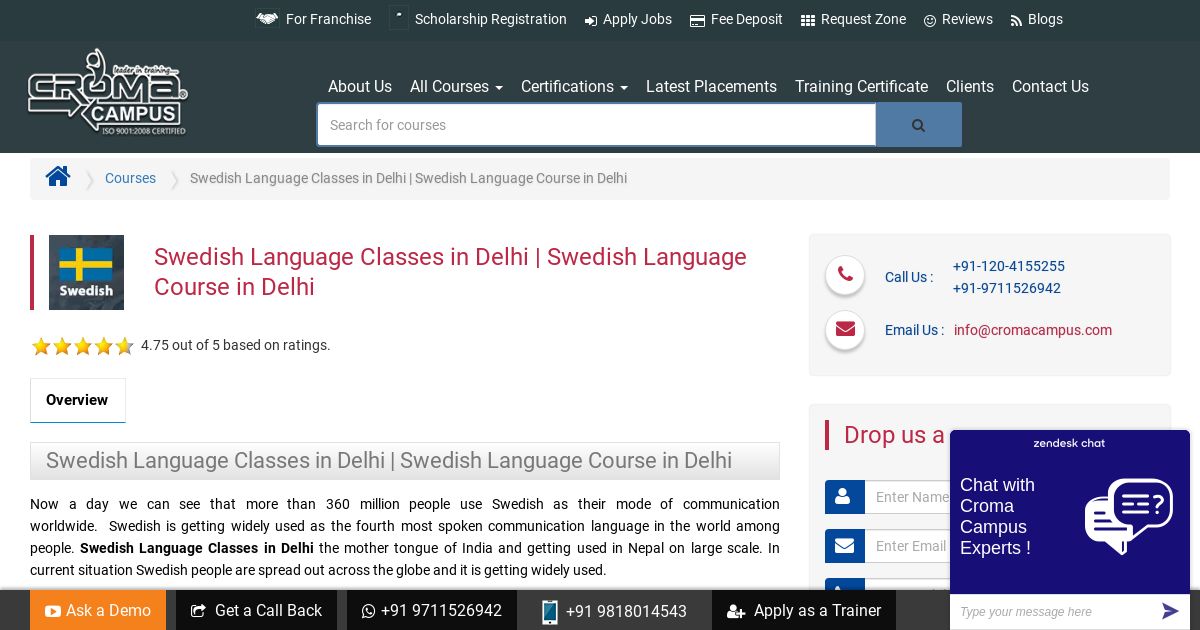Click the Swedish flag course thumbnail
Image resolution: width=1200 pixels, height=630 pixels.
coord(86,272)
